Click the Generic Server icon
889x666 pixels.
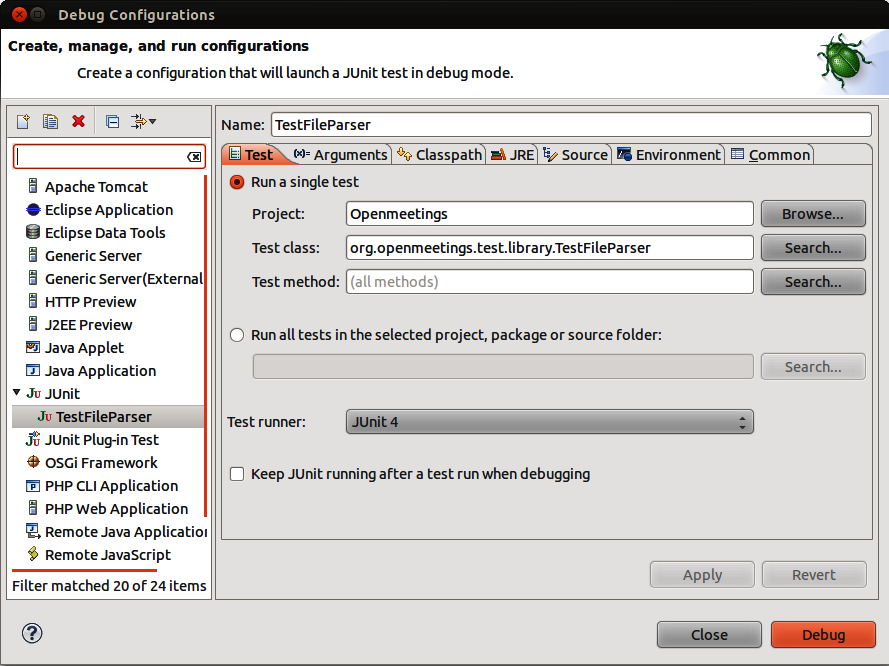[33, 255]
